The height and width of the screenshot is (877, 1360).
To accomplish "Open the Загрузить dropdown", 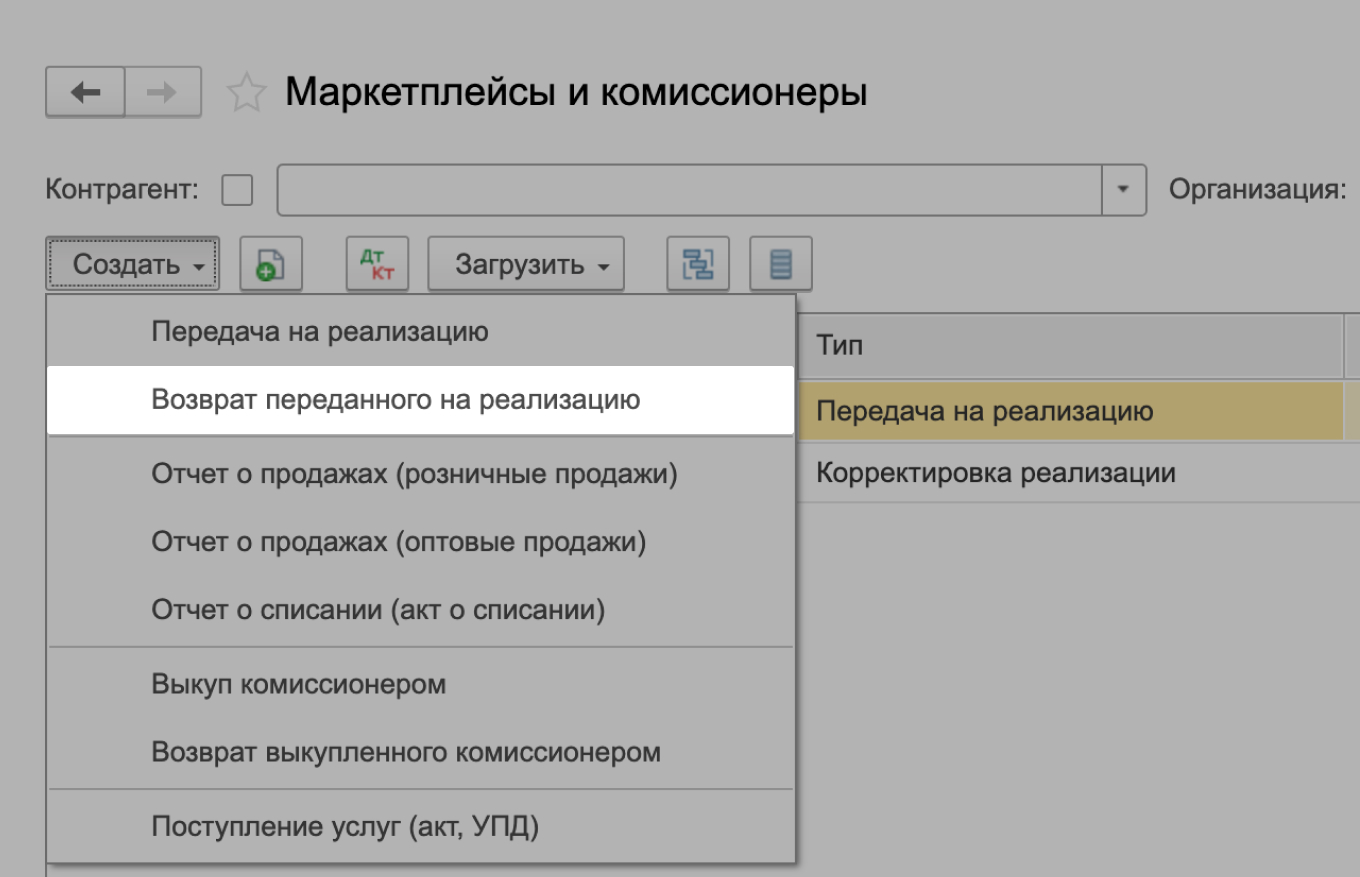I will [x=525, y=263].
